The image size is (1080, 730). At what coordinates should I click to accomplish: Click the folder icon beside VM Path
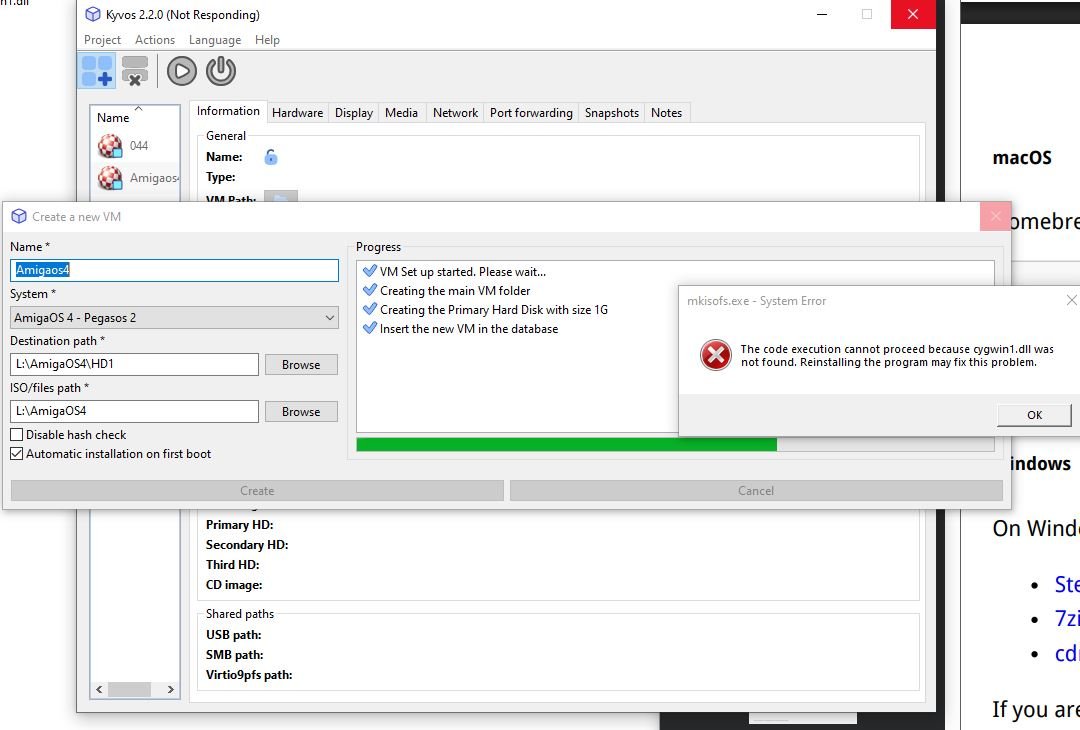[281, 198]
